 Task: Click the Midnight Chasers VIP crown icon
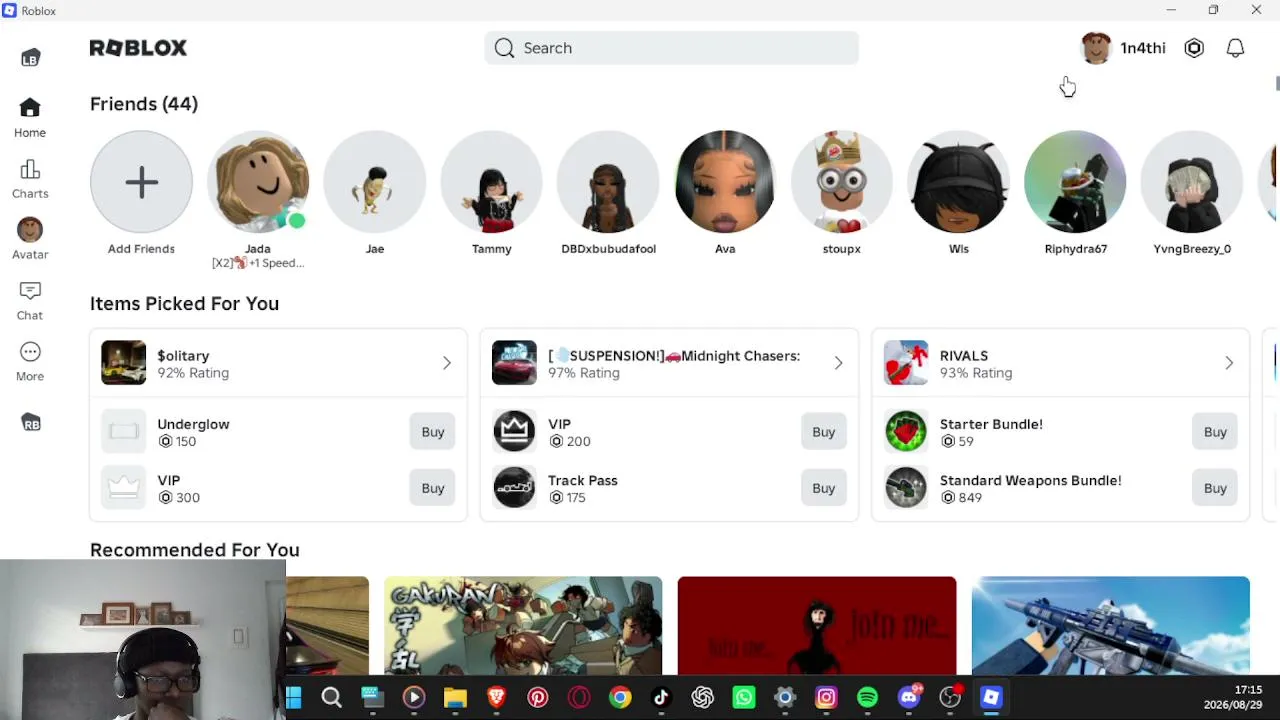tap(514, 432)
